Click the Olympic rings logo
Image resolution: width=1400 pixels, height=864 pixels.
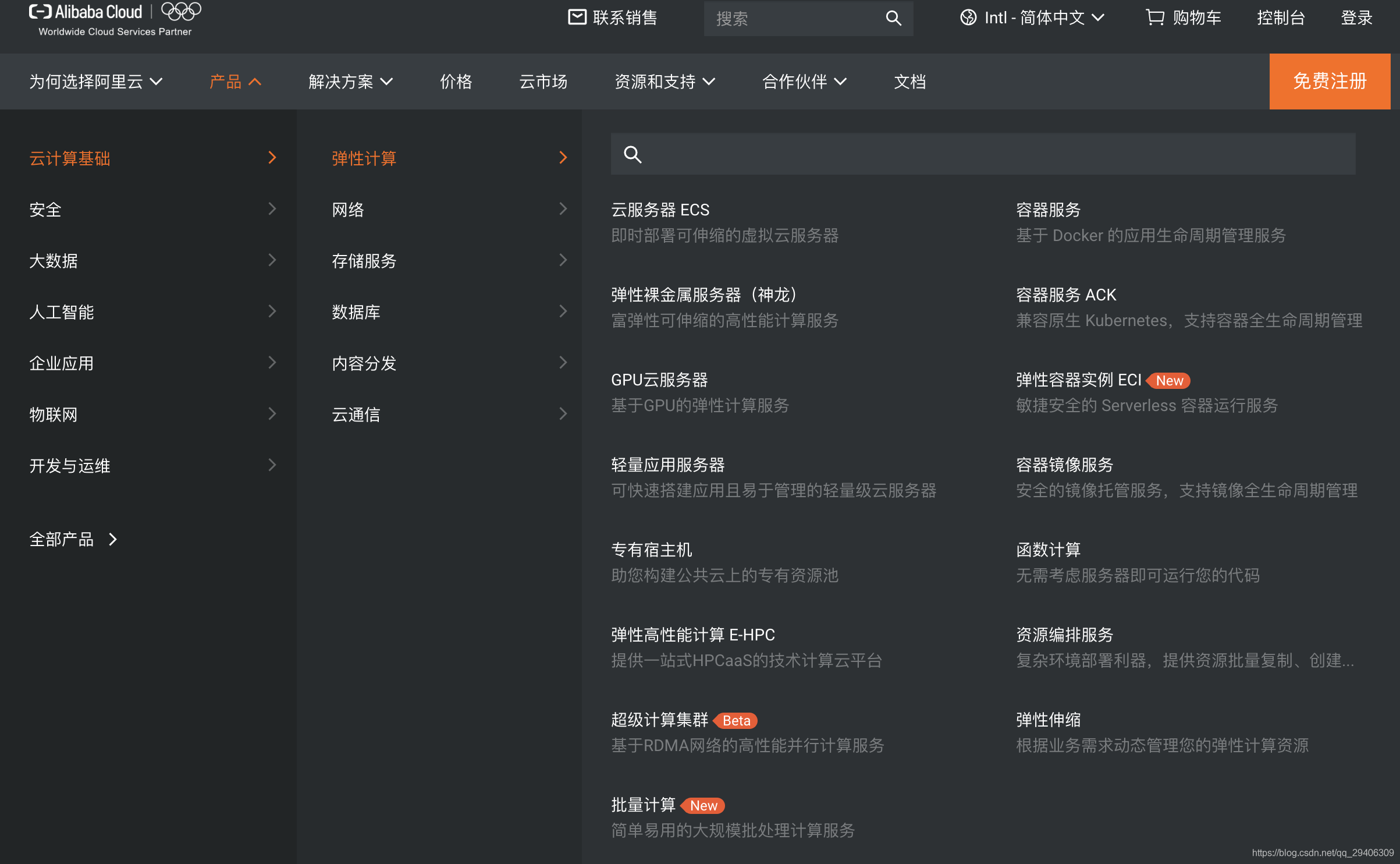tap(181, 11)
